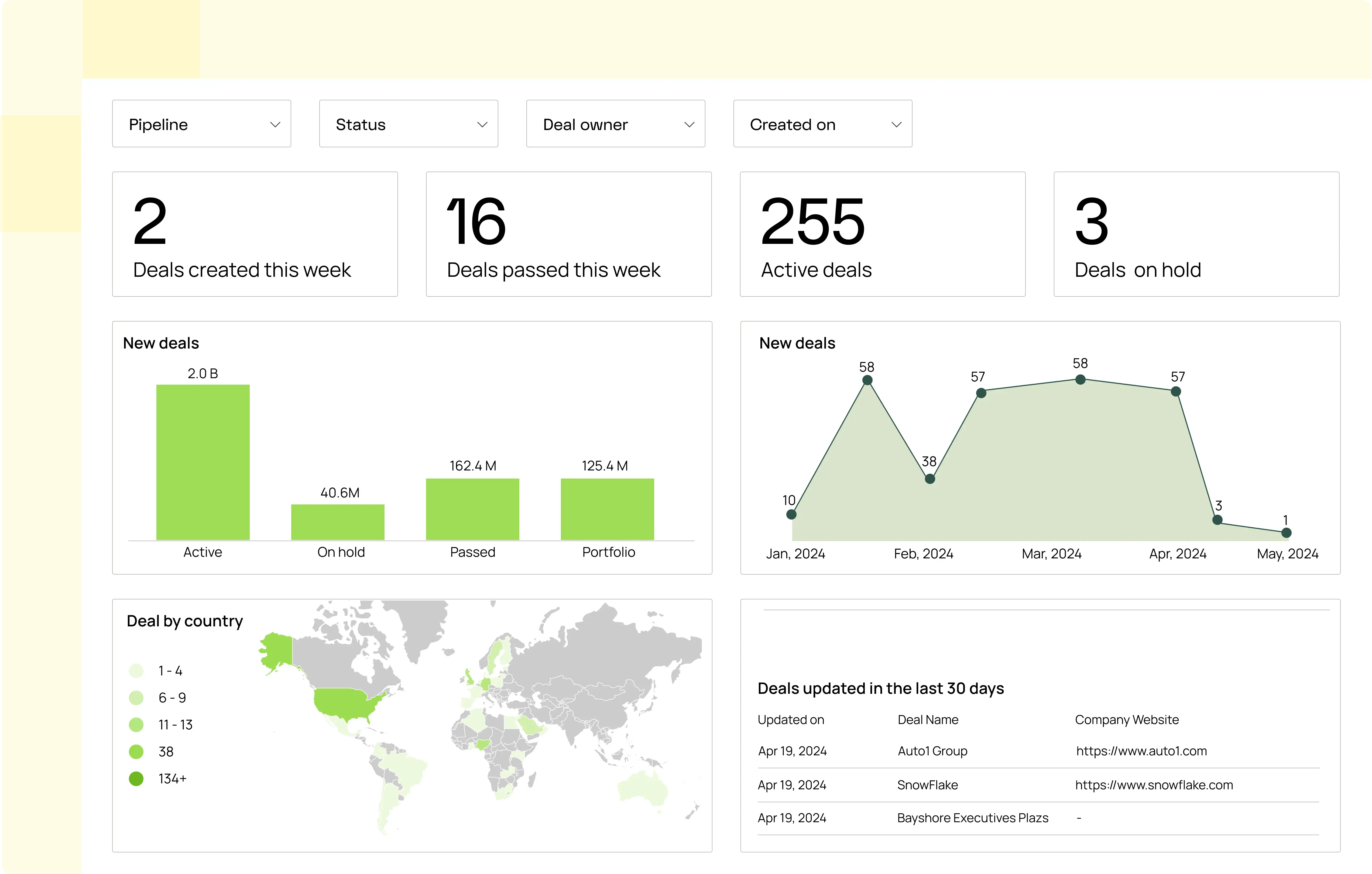Click the May, 2024 axis label
This screenshot has width=1372, height=874.
1288,554
